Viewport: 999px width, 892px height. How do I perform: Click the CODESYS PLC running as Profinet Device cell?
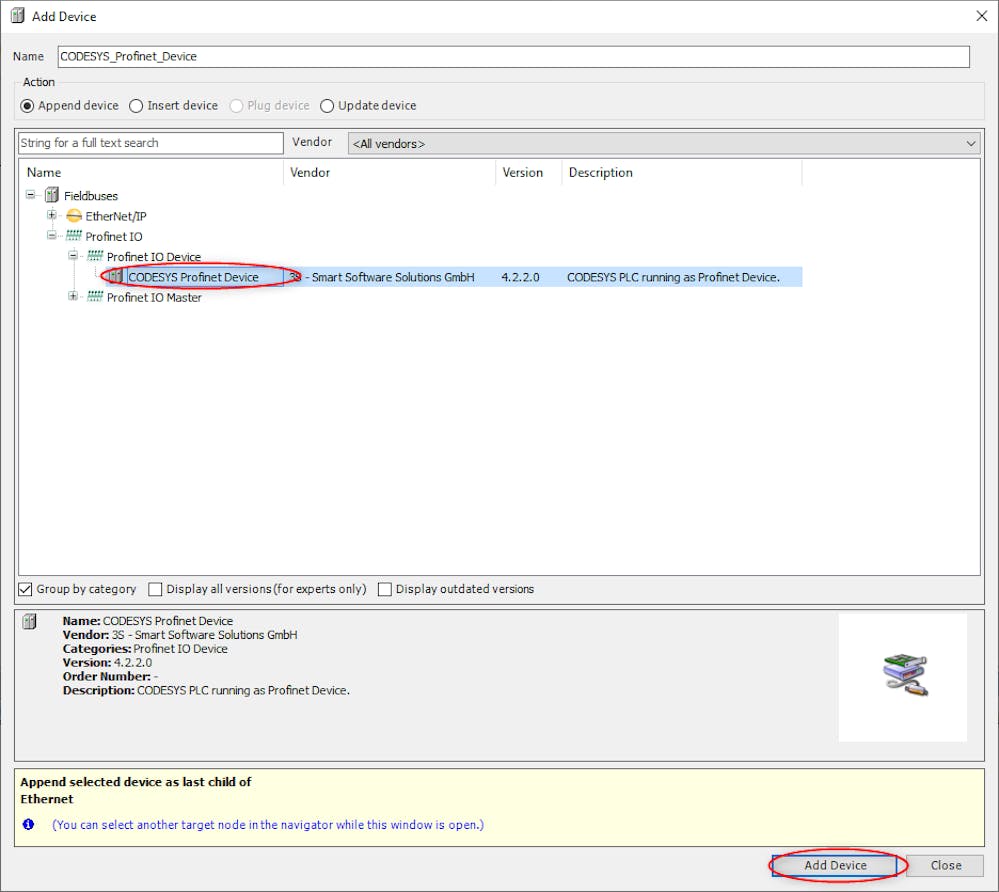point(673,277)
